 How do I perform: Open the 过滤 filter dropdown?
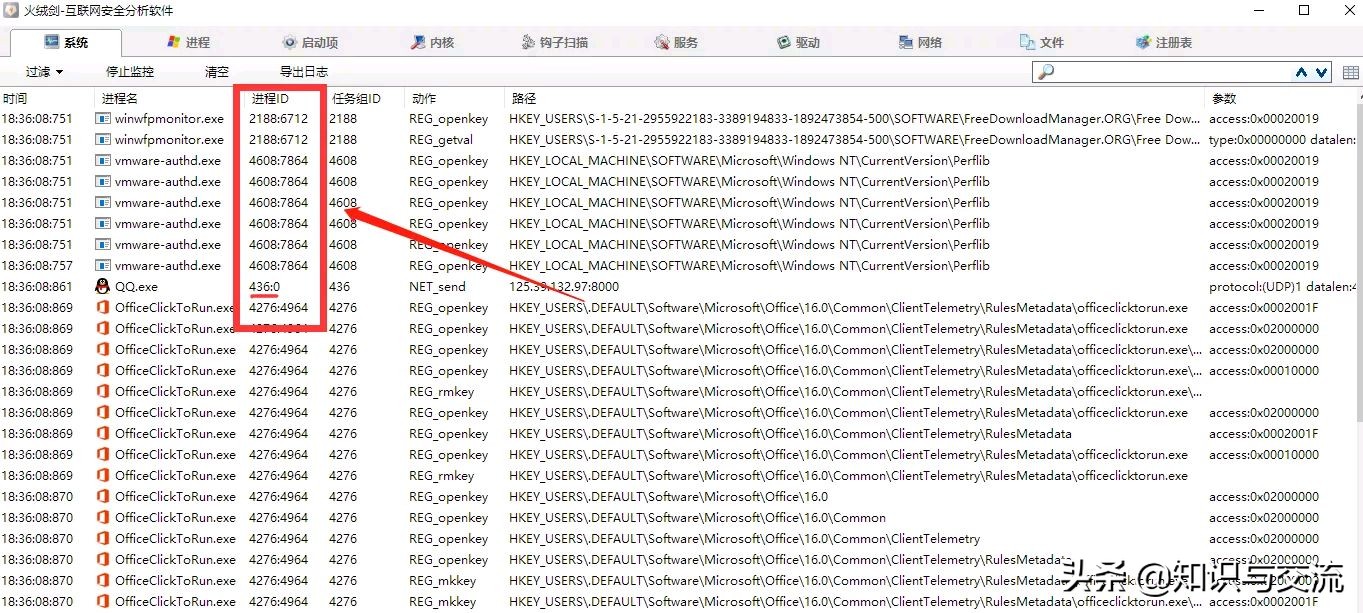tap(38, 71)
